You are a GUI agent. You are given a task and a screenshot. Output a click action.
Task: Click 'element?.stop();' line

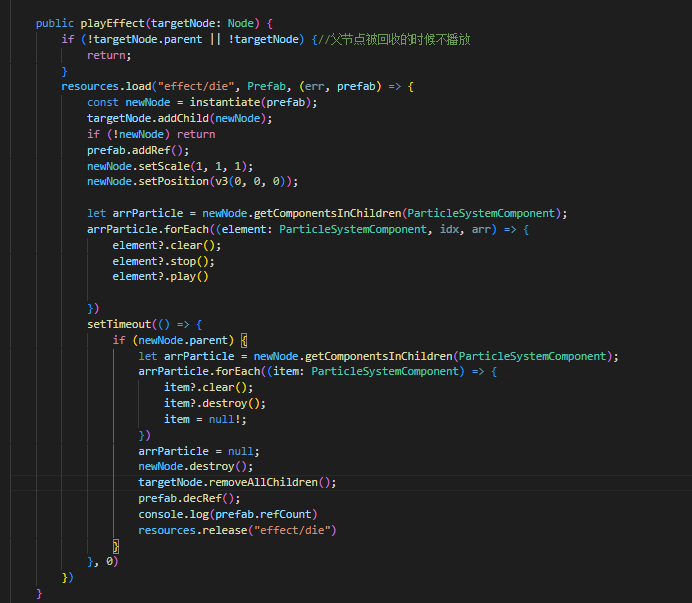pos(163,261)
